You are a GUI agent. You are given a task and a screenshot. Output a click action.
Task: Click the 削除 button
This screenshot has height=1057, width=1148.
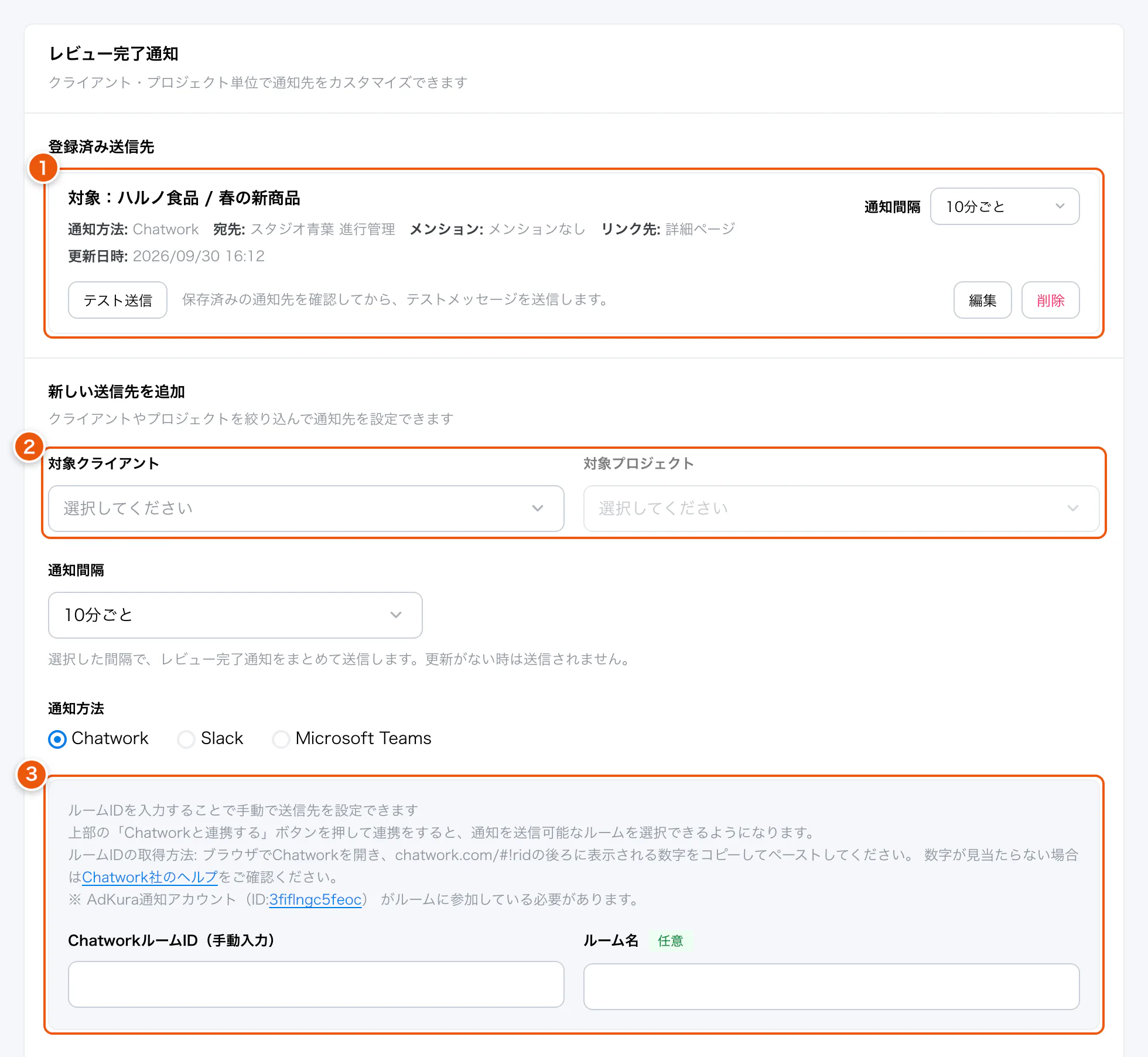point(1050,300)
